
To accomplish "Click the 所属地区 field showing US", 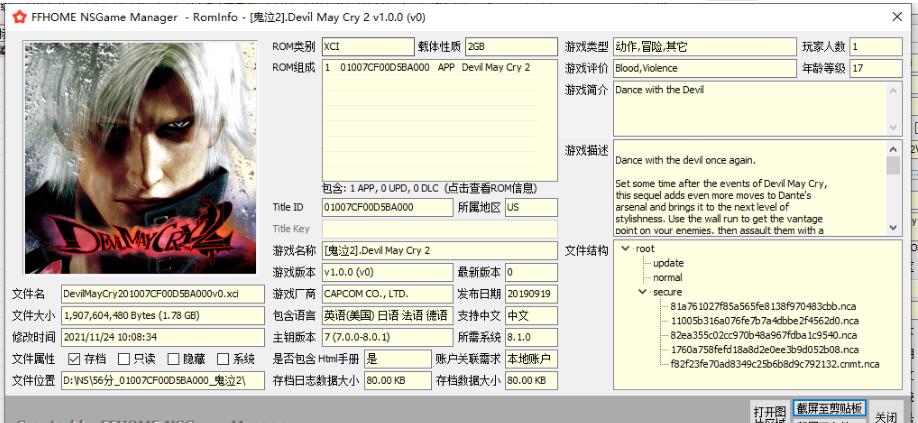I will [531, 207].
